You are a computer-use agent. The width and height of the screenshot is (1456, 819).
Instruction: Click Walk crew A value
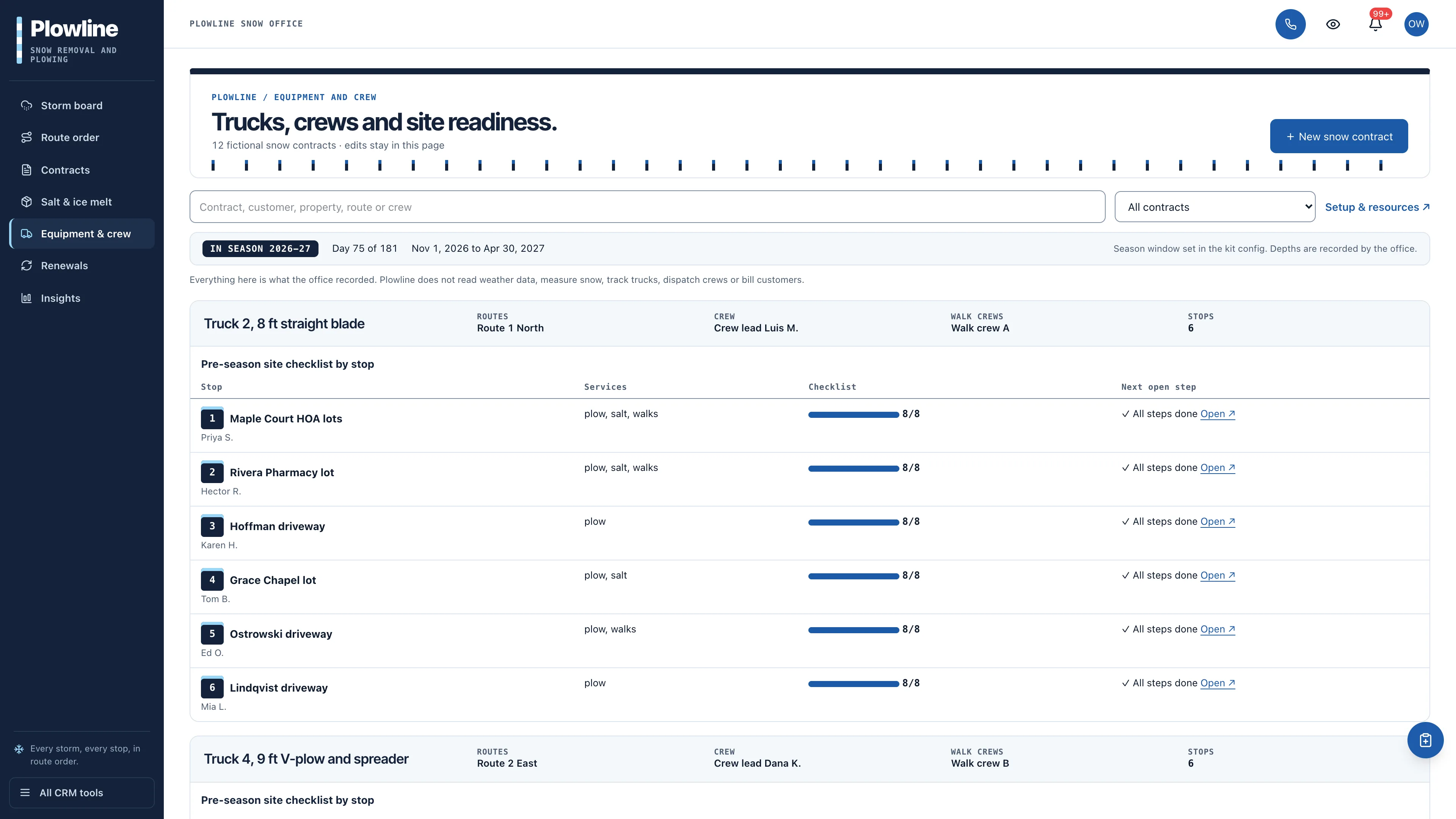[x=979, y=328]
